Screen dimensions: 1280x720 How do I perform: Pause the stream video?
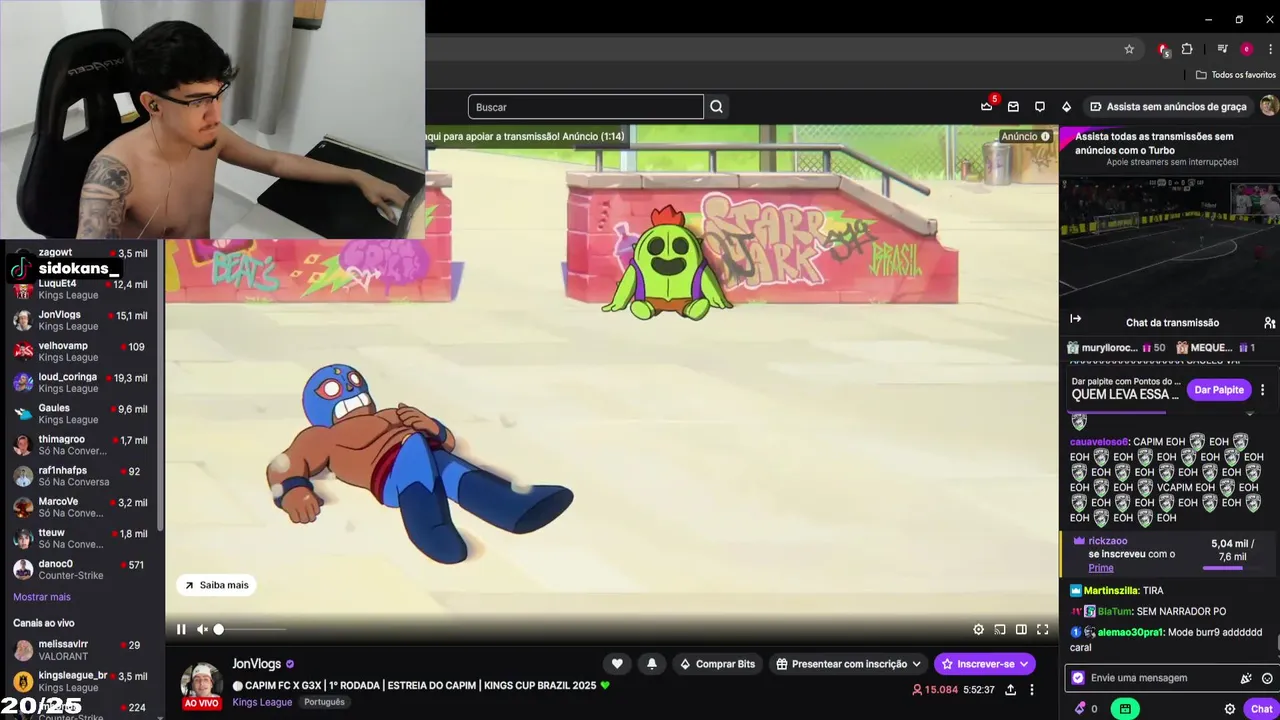[x=181, y=629]
